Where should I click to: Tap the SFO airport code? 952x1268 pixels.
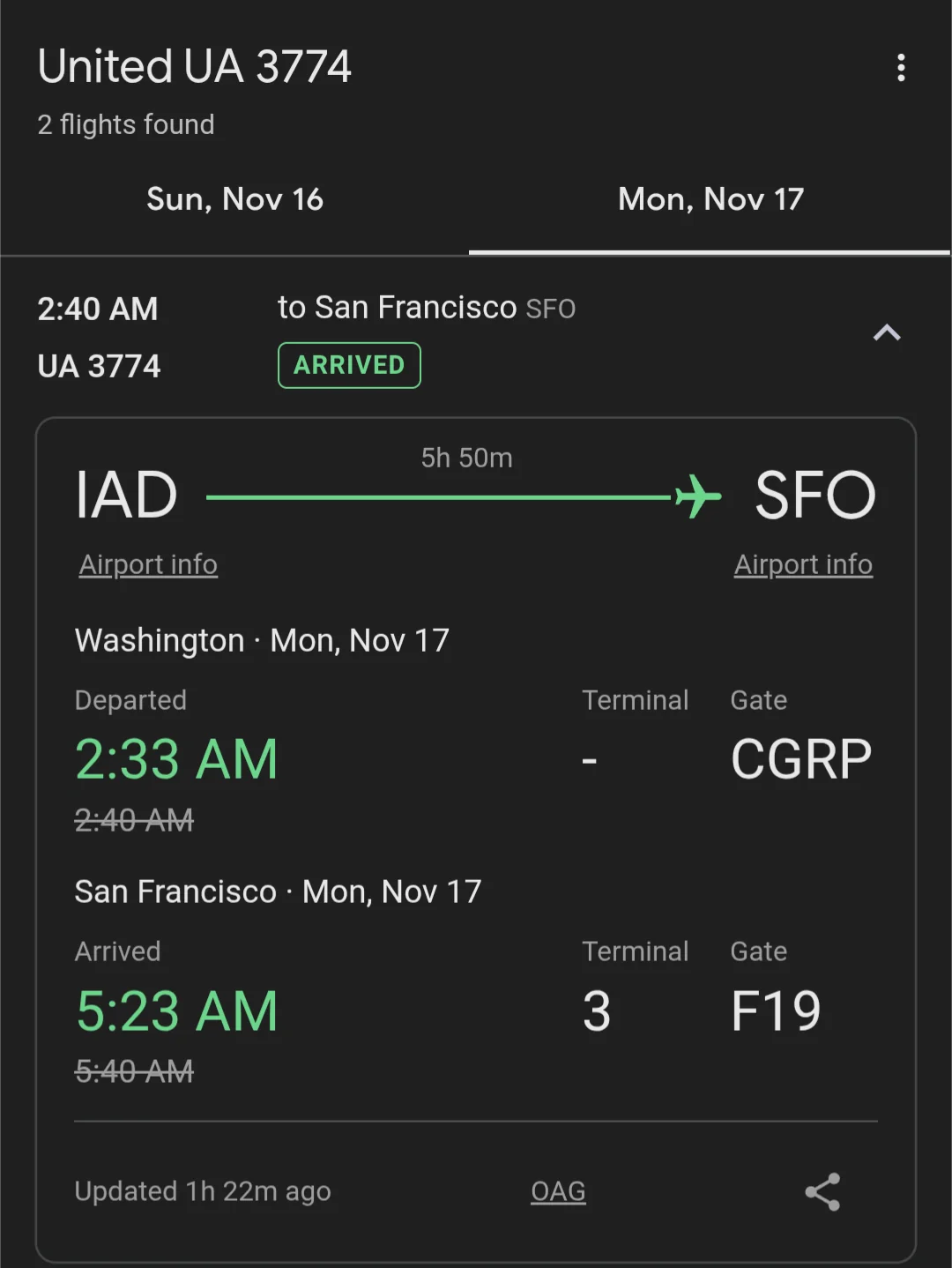pos(815,496)
